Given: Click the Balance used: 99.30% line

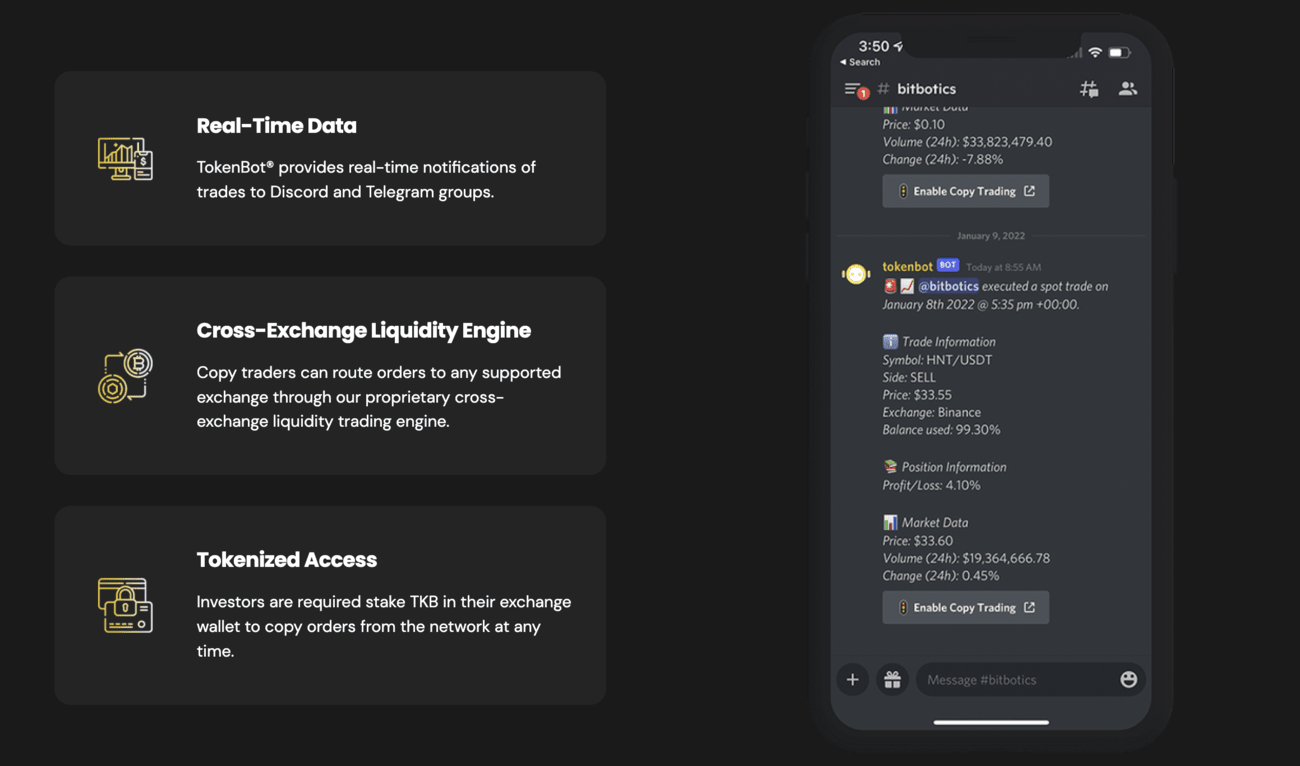Looking at the screenshot, I should click(x=941, y=430).
